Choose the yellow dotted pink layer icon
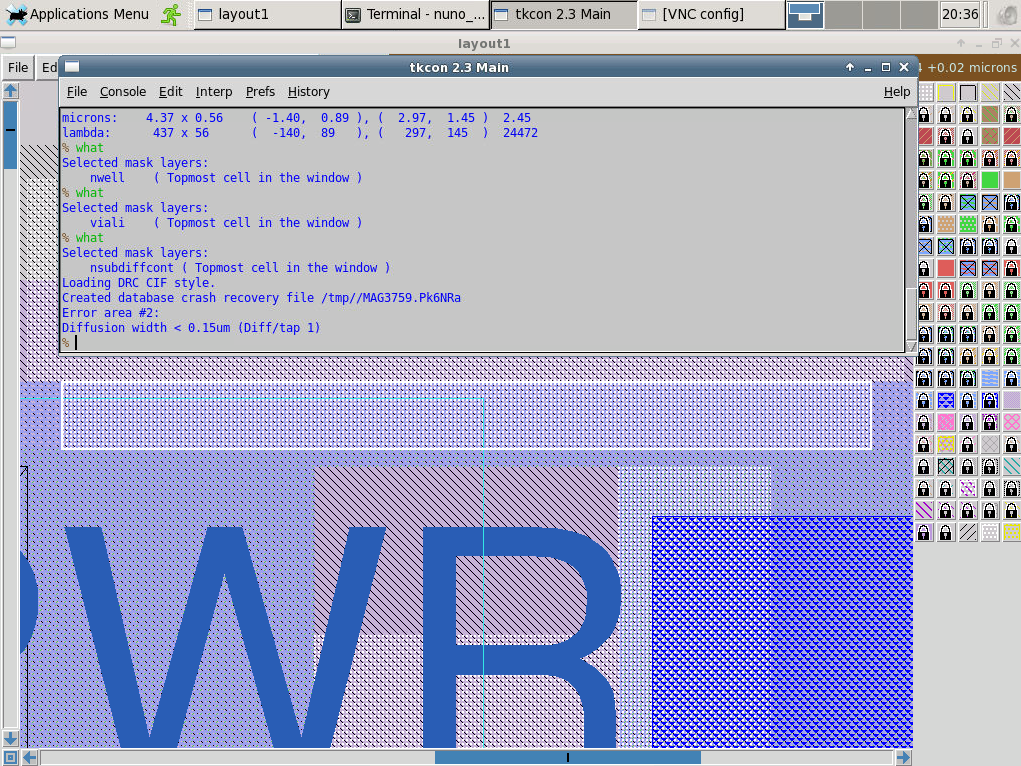Image resolution: width=1021 pixels, height=766 pixels. pos(946,444)
